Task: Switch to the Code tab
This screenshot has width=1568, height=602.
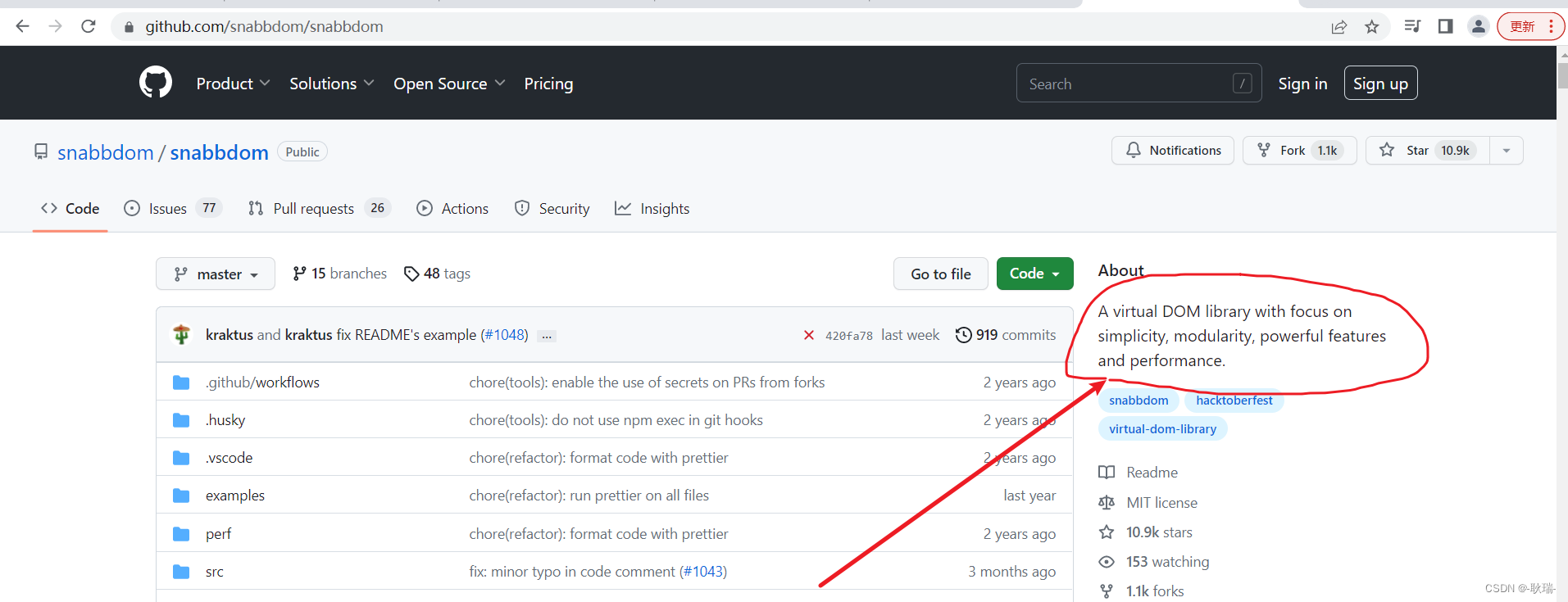Action: [70, 209]
